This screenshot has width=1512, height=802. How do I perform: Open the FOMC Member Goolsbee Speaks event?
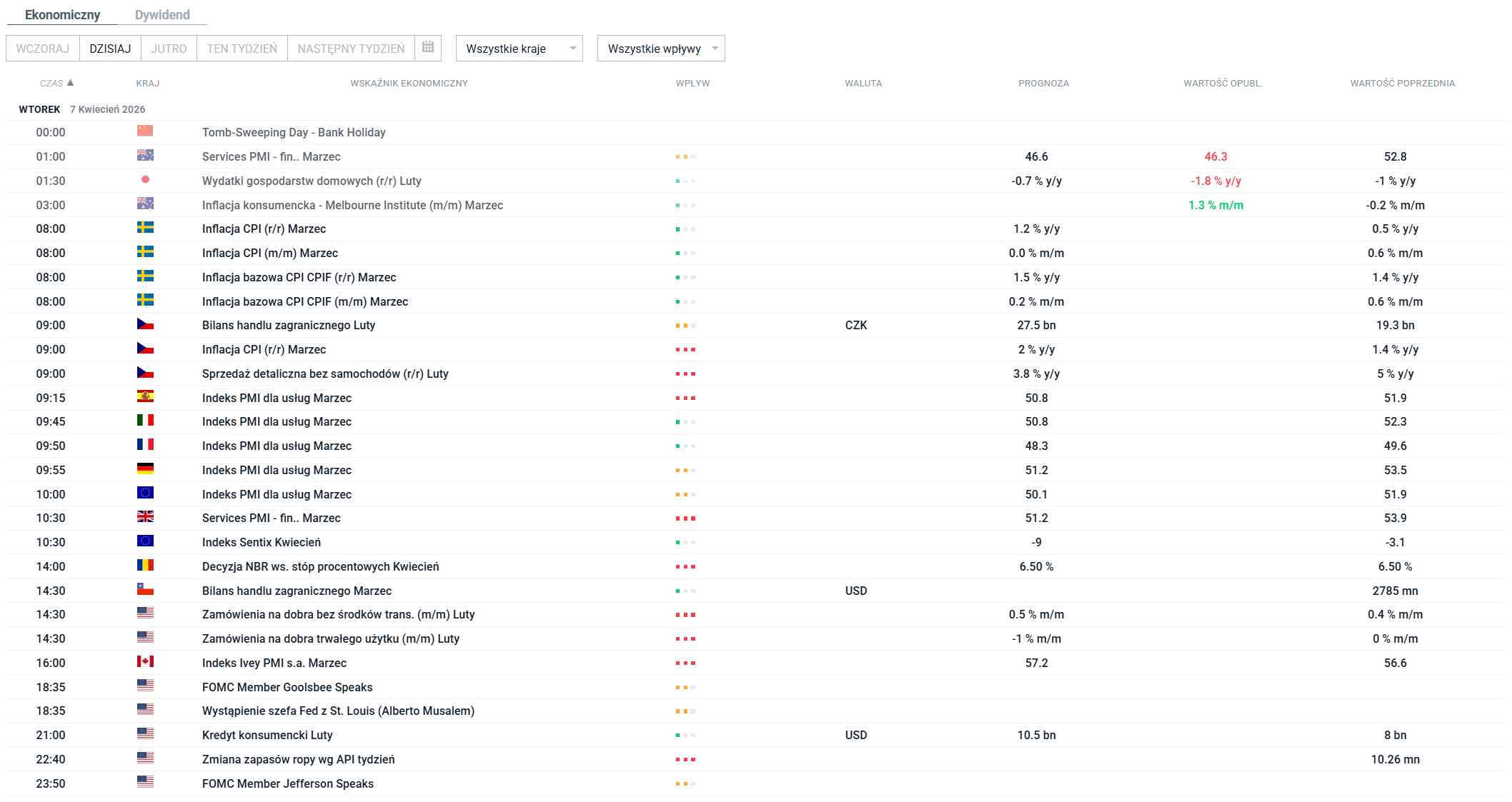pyautogui.click(x=287, y=687)
